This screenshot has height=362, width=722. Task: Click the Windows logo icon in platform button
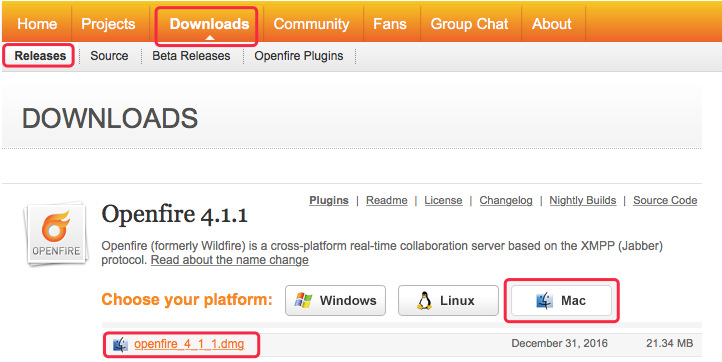pyautogui.click(x=303, y=301)
